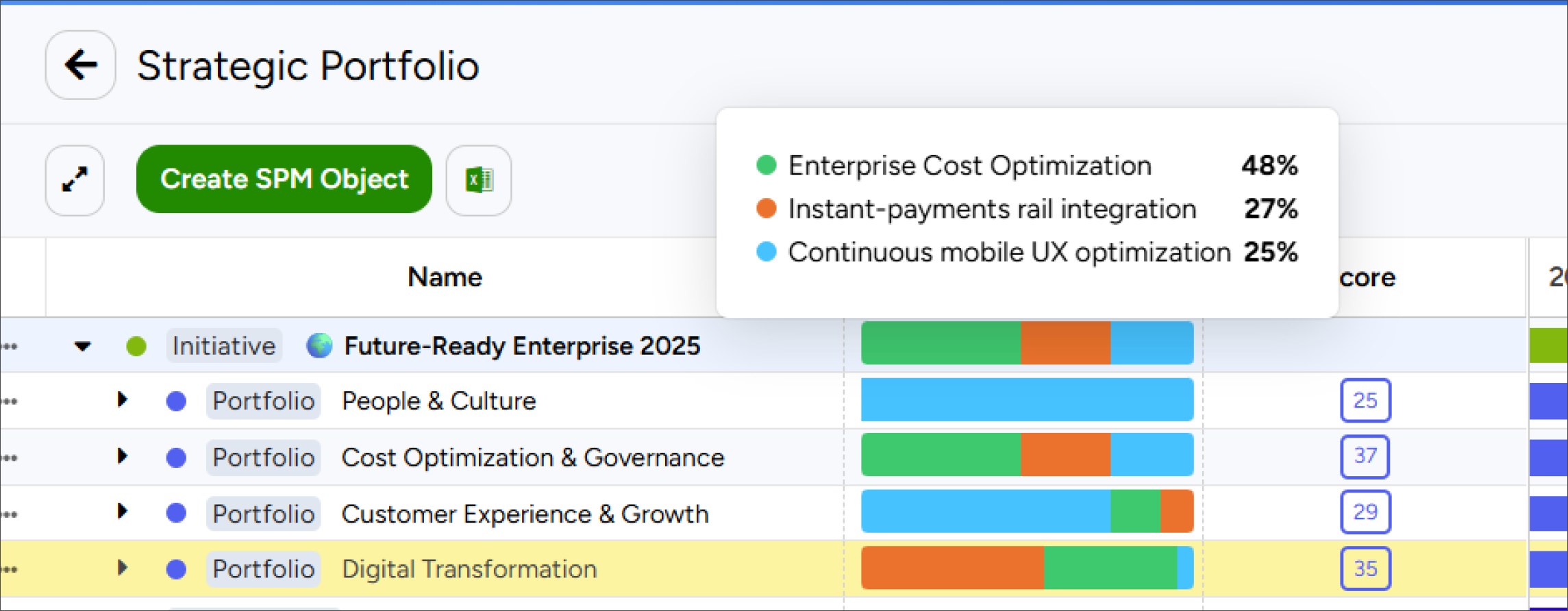Open row menu dots for Future-Ready Enterprise 2025
This screenshot has width=1568, height=611.
(x=10, y=347)
